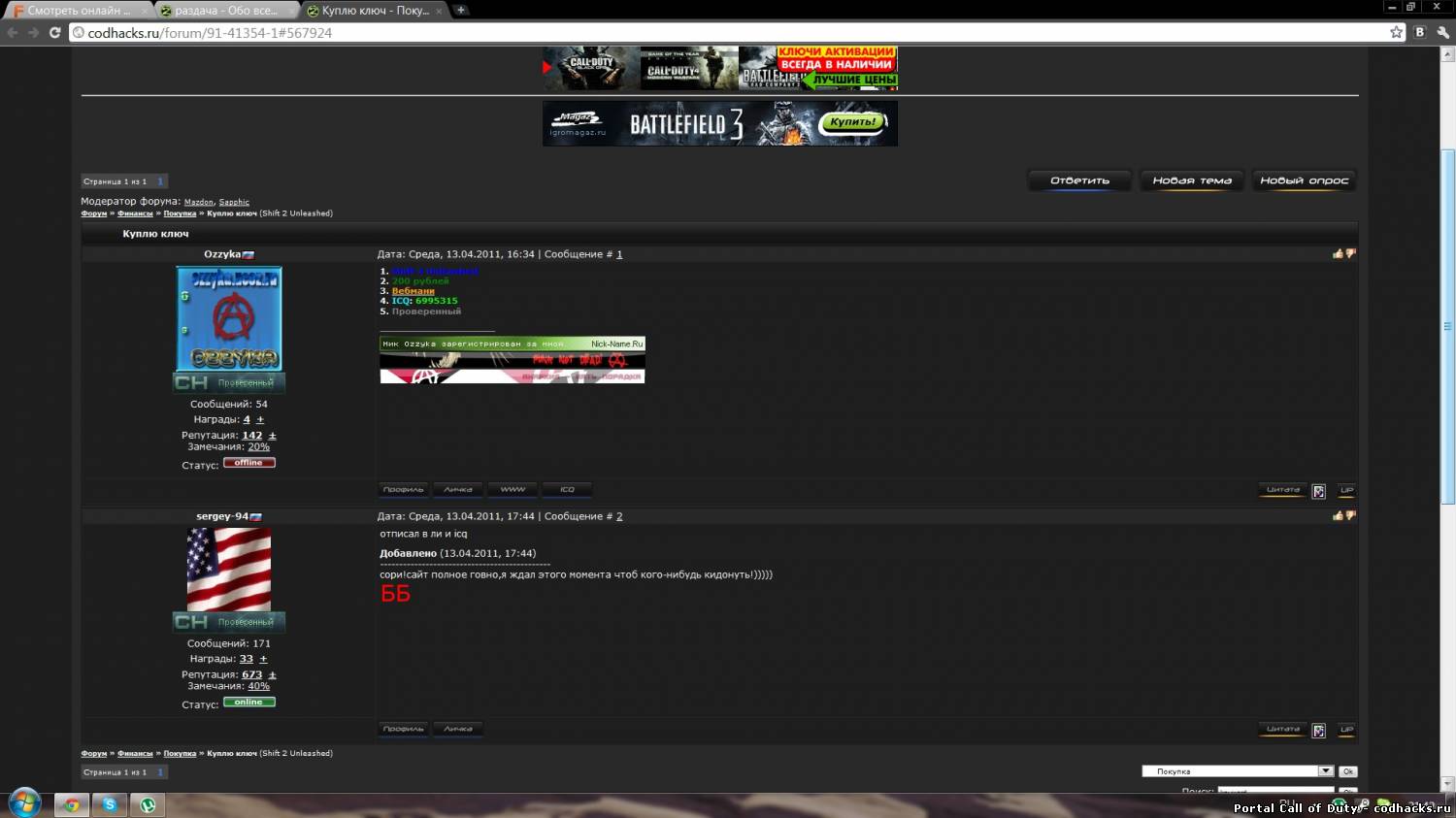1456x818 pixels.
Task: Close the 'Куплю ключ' tab
Action: 440,11
